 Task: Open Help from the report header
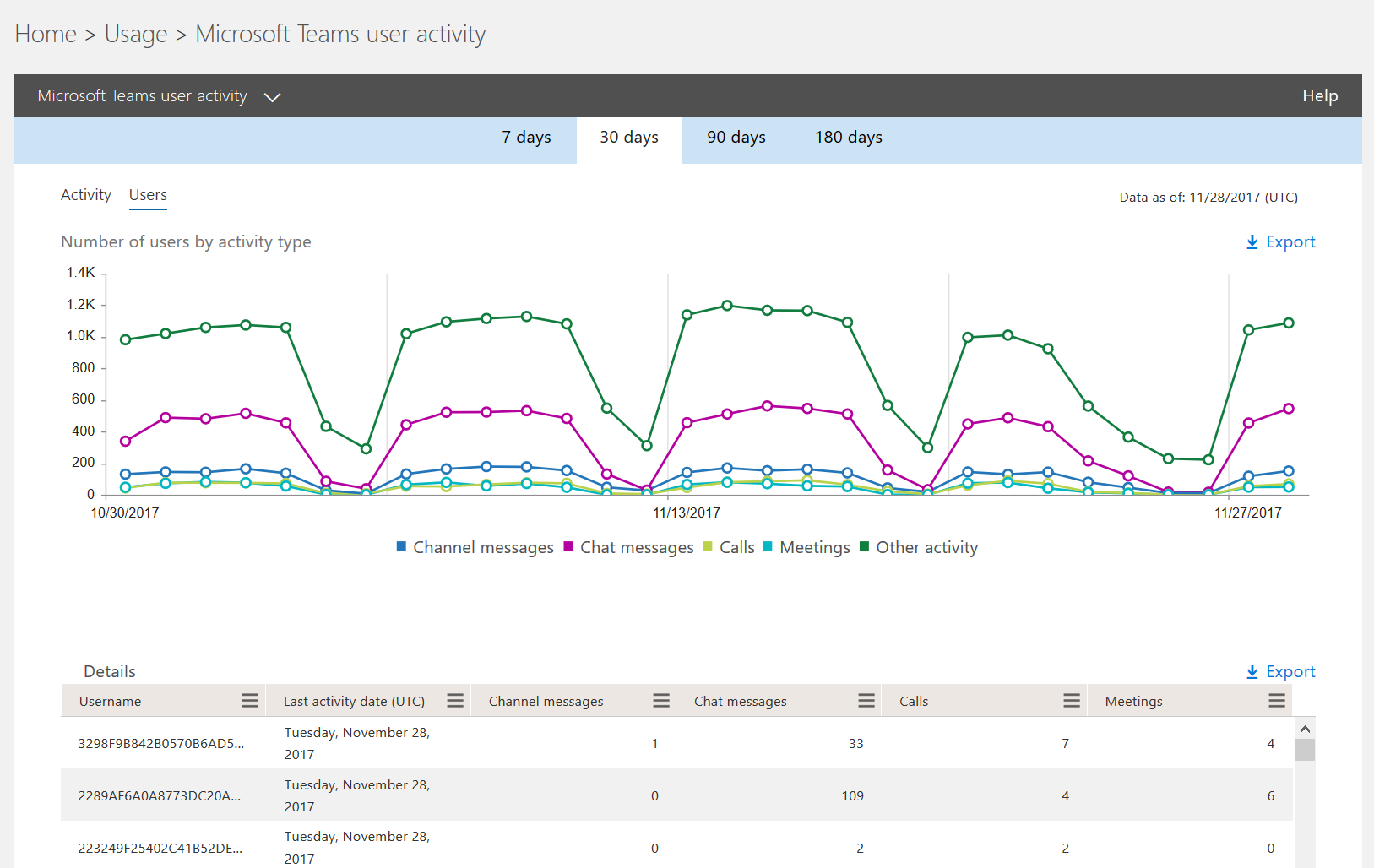1319,95
